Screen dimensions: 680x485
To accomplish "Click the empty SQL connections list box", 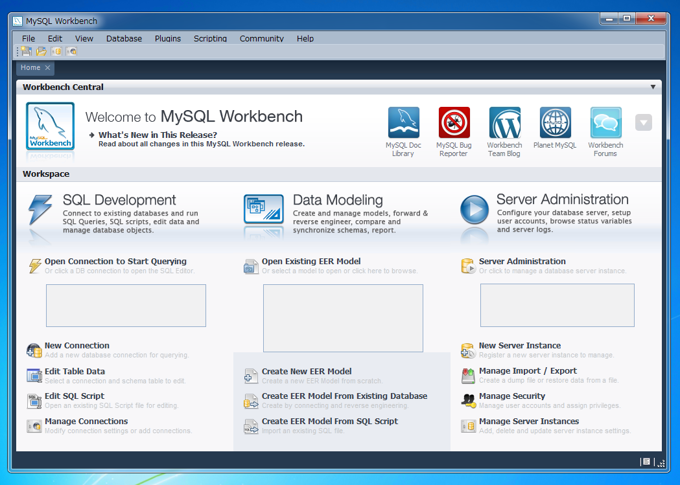I will [126, 305].
